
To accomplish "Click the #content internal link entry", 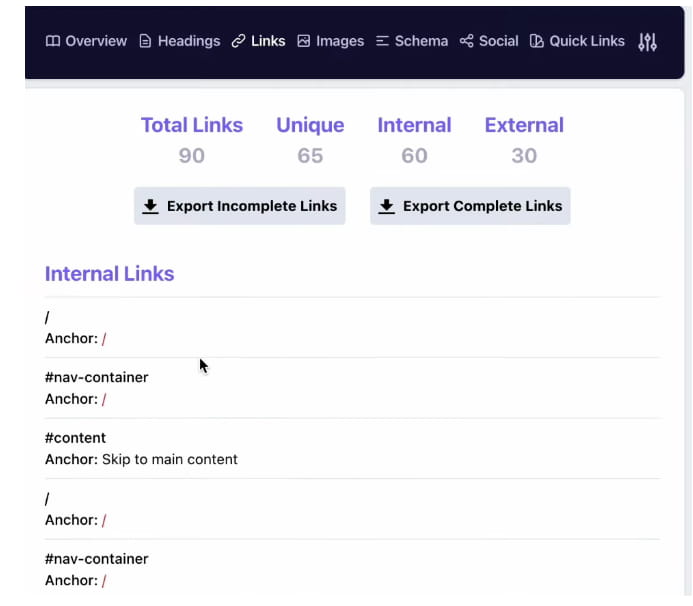I will click(x=76, y=438).
